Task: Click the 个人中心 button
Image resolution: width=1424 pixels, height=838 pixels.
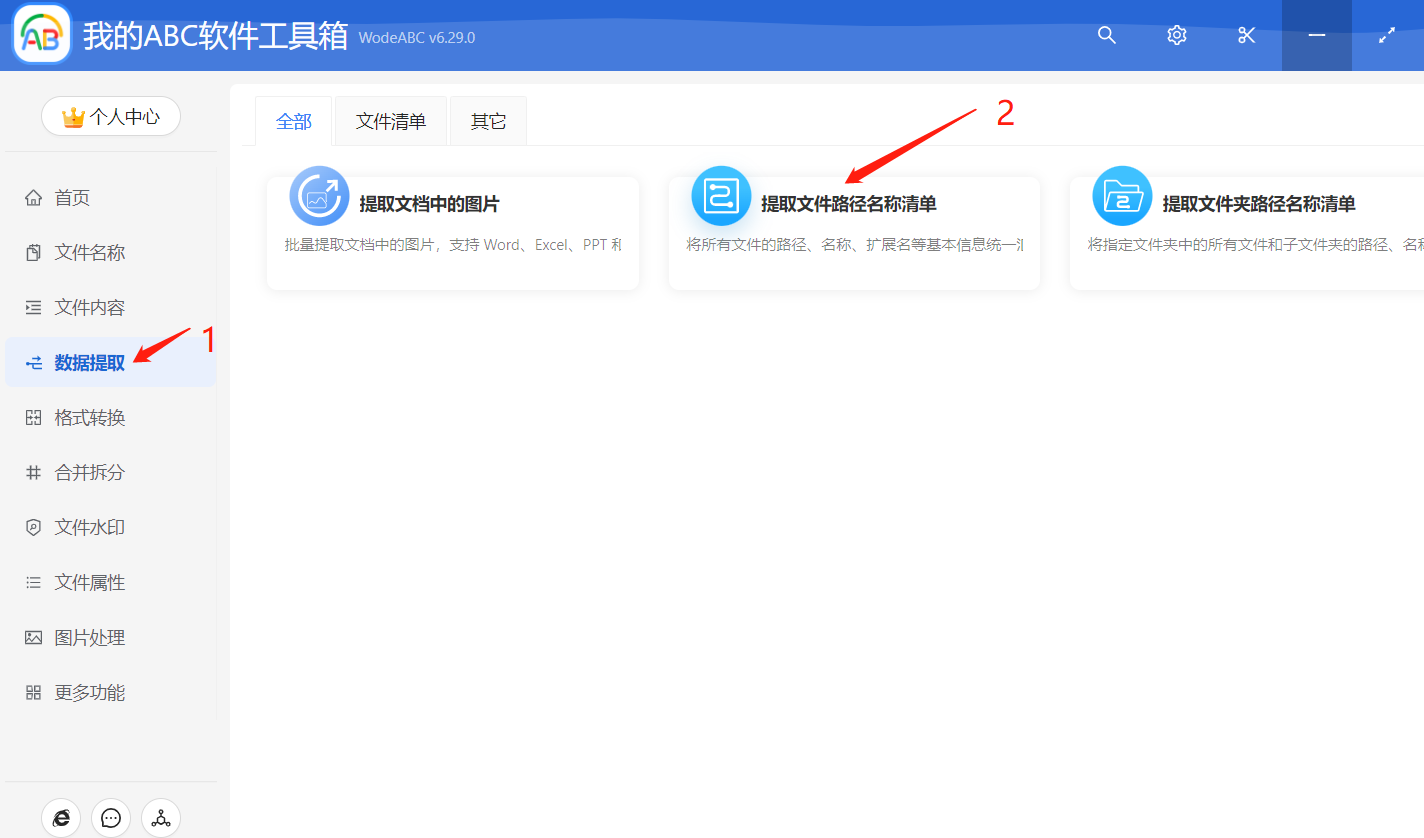Action: [x=110, y=116]
